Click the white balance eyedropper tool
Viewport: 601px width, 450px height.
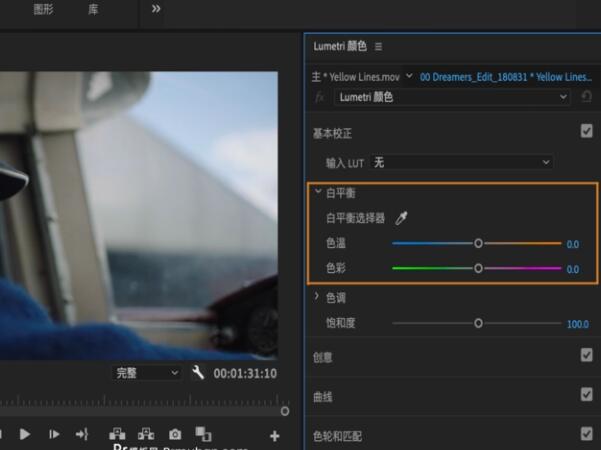(401, 218)
